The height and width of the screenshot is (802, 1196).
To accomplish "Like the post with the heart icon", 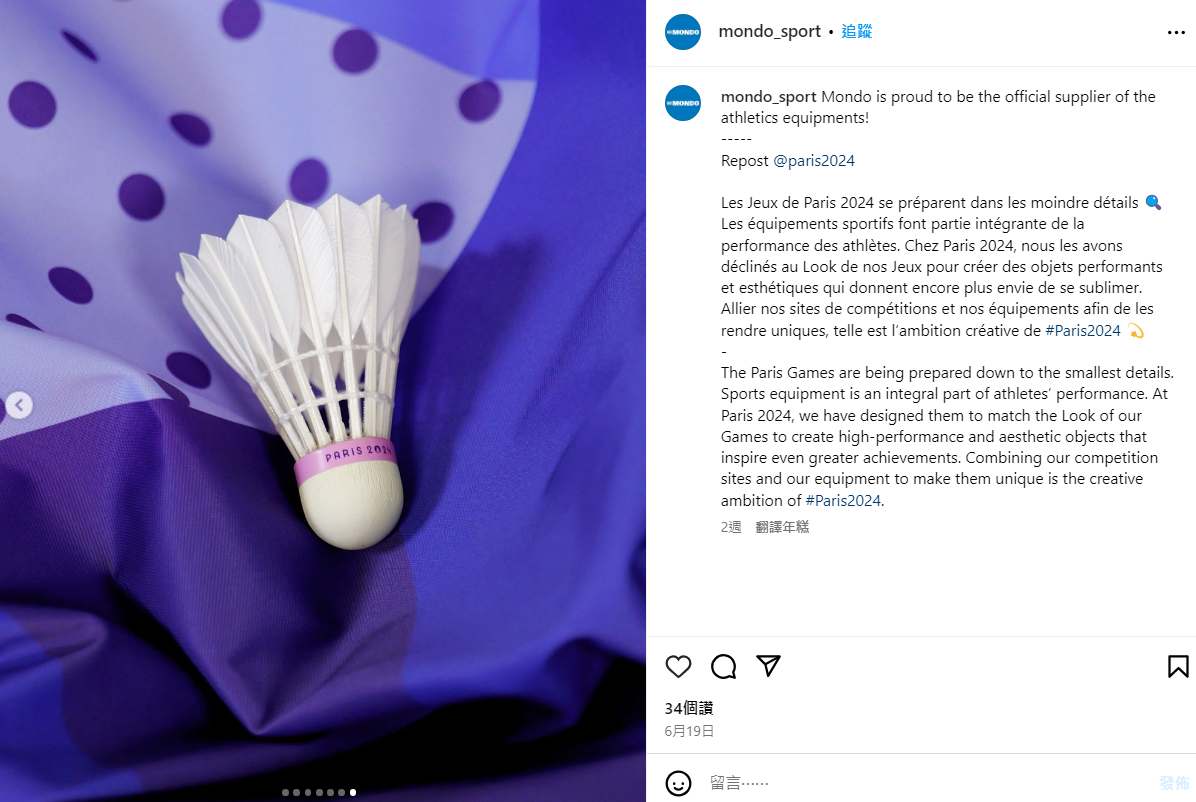I will point(678,666).
